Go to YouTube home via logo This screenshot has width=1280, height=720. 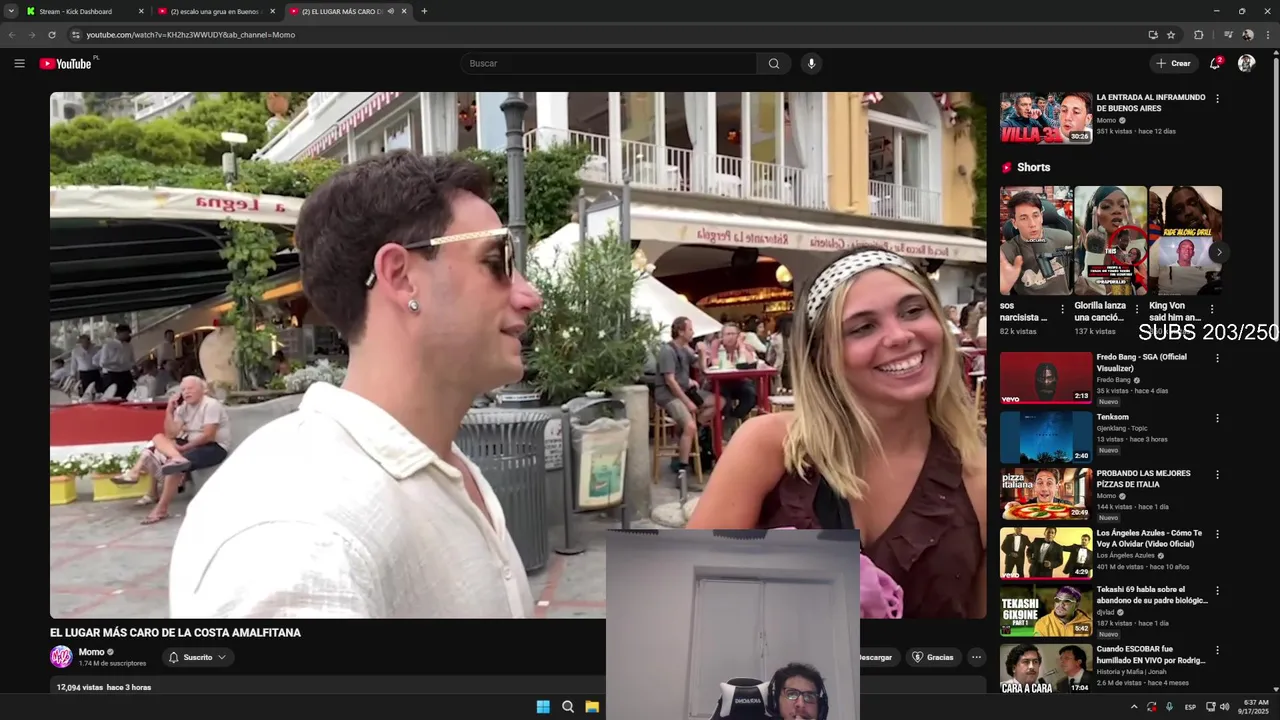click(65, 63)
